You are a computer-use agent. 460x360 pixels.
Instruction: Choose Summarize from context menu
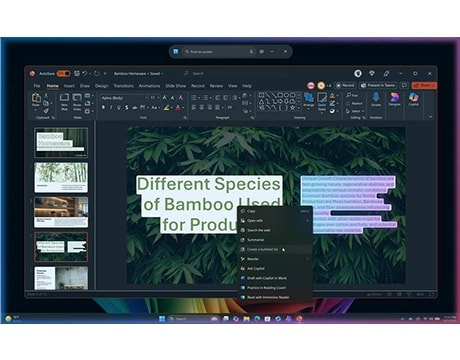point(275,240)
